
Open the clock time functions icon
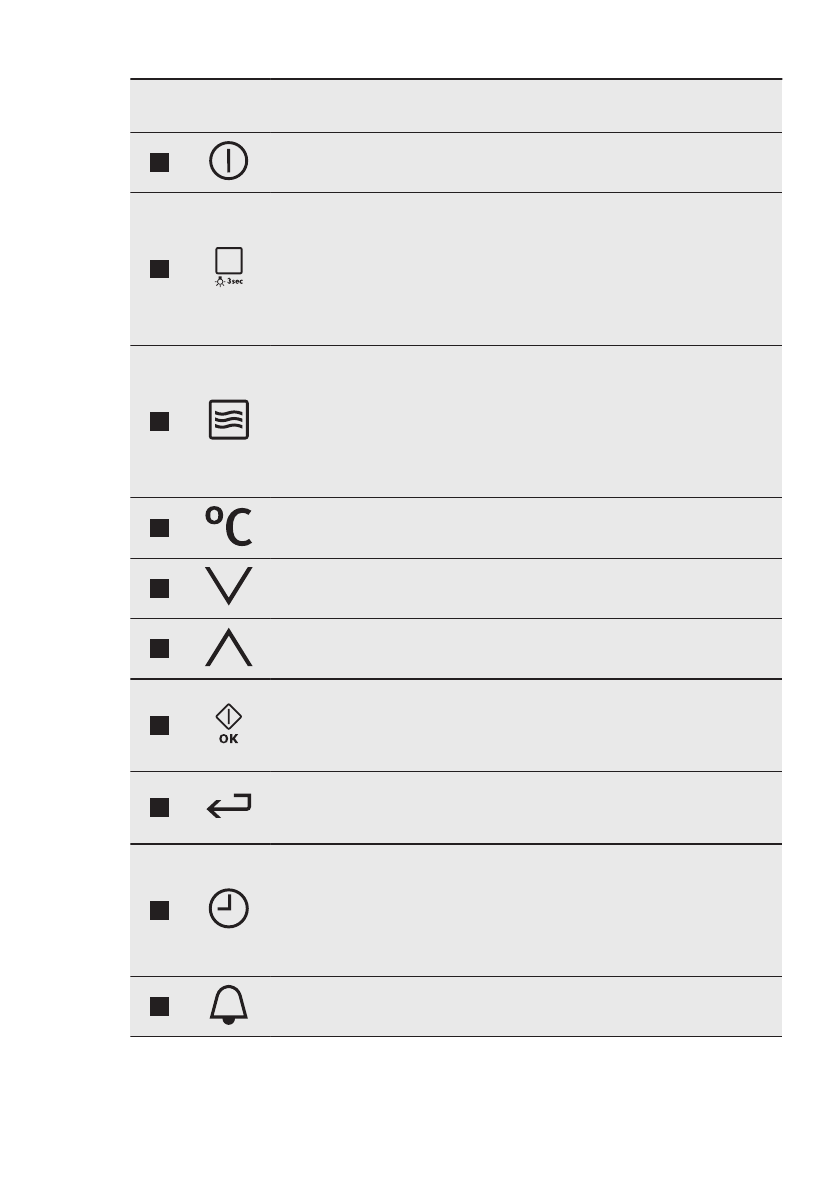229,909
